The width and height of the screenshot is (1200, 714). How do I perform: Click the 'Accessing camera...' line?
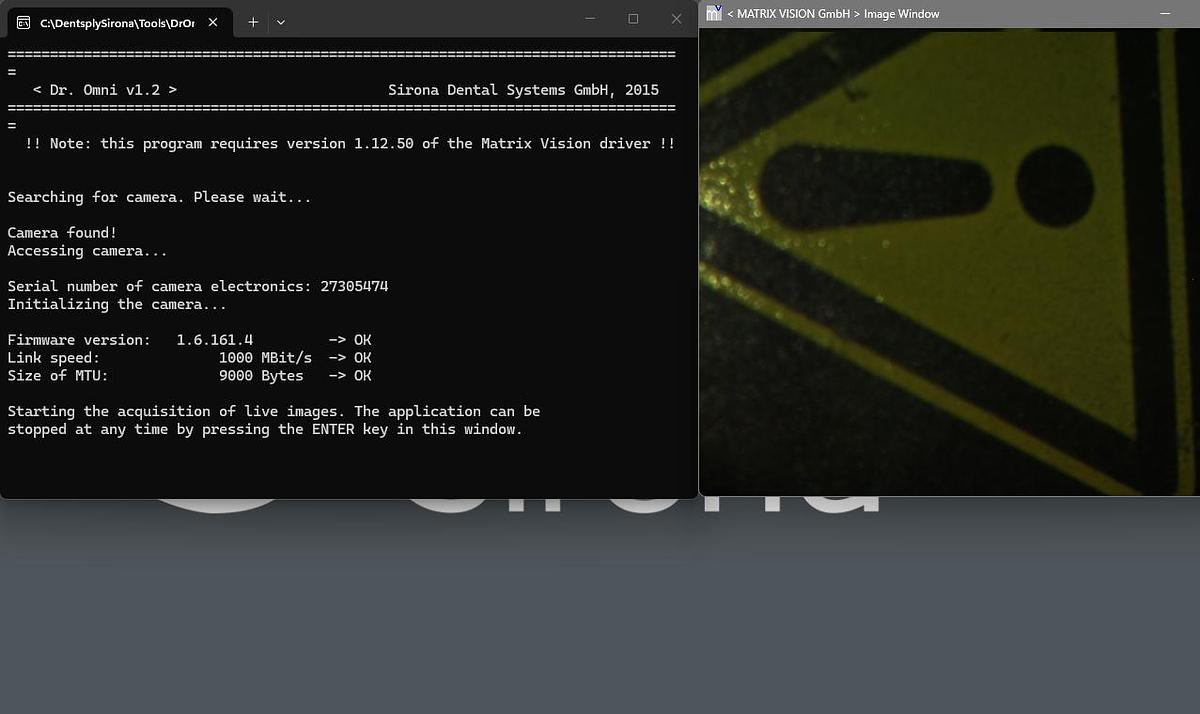[x=87, y=251]
